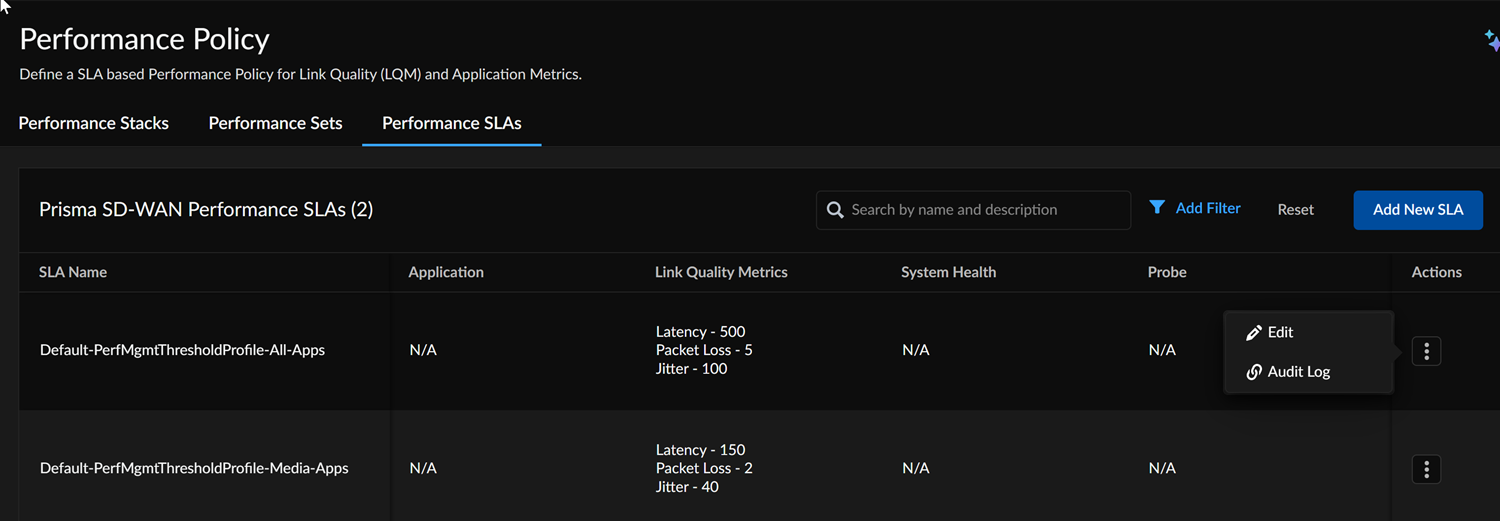Click the Reset filter button
Screen dimensions: 1500x521
pyautogui.click(x=1295, y=210)
